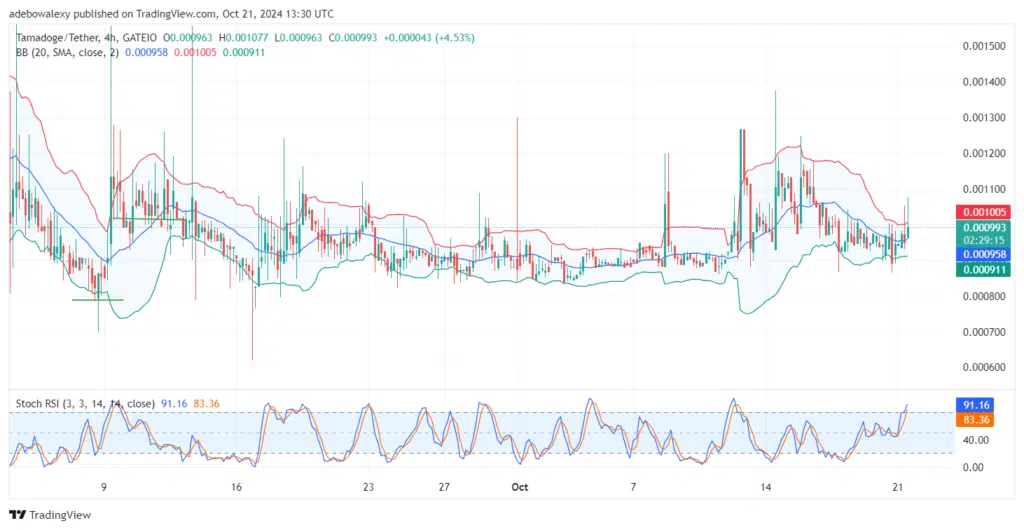Click the 0.000800 price scale label
The height and width of the screenshot is (530, 1024).
point(983,296)
